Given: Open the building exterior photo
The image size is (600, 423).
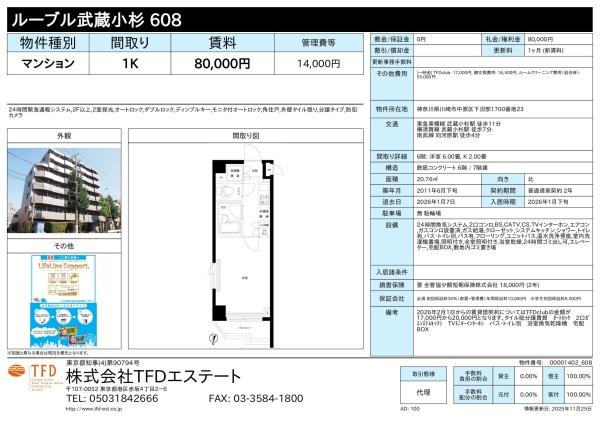Looking at the screenshot, I should pos(64,190).
